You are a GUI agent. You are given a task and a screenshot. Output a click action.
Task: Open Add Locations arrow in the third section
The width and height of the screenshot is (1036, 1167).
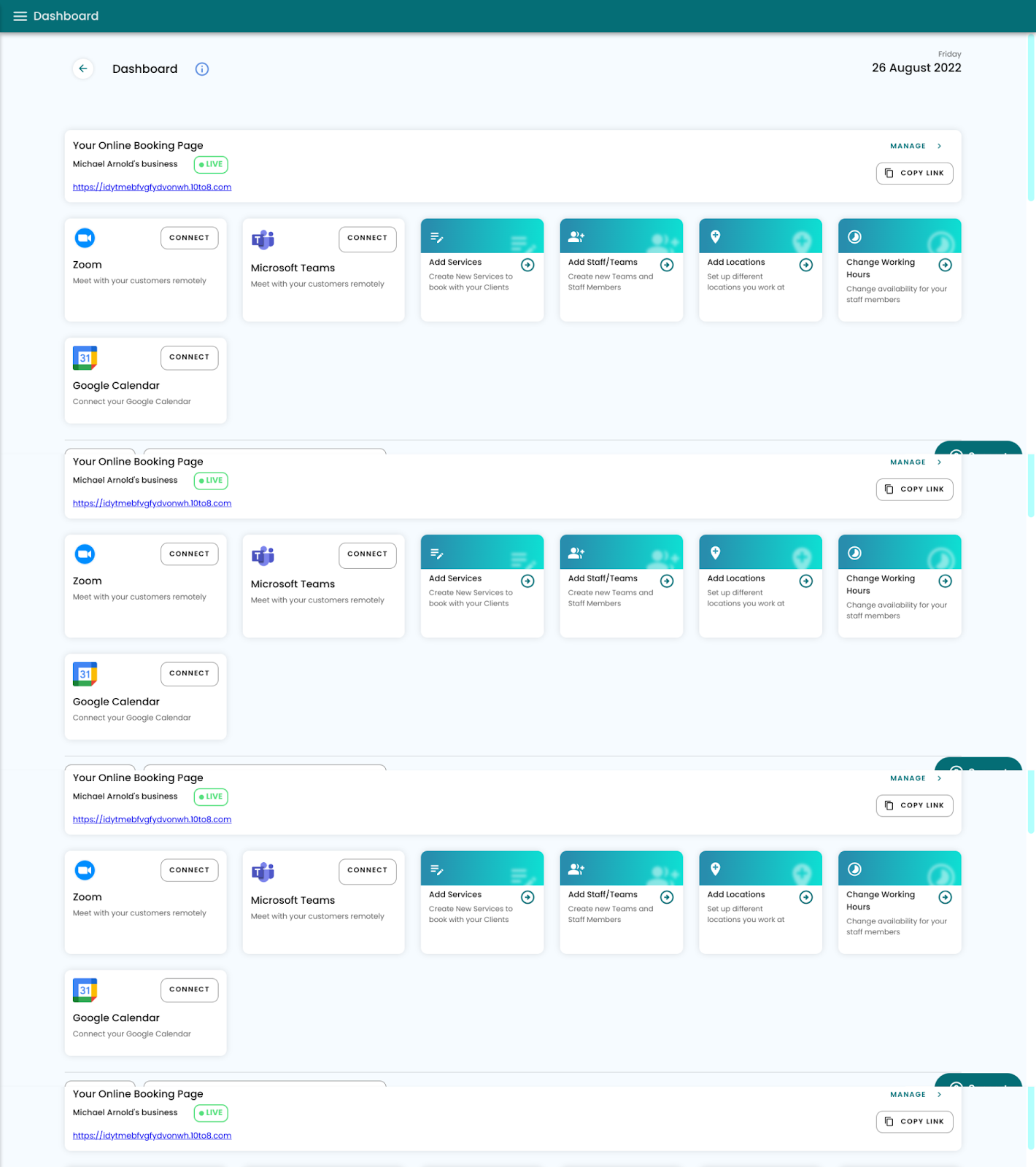pyautogui.click(x=806, y=897)
